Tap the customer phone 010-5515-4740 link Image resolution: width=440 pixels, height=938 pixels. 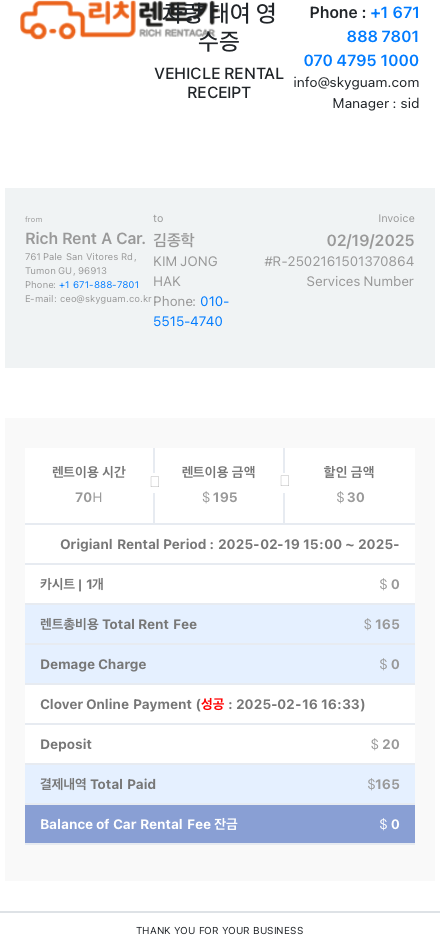[x=191, y=311]
